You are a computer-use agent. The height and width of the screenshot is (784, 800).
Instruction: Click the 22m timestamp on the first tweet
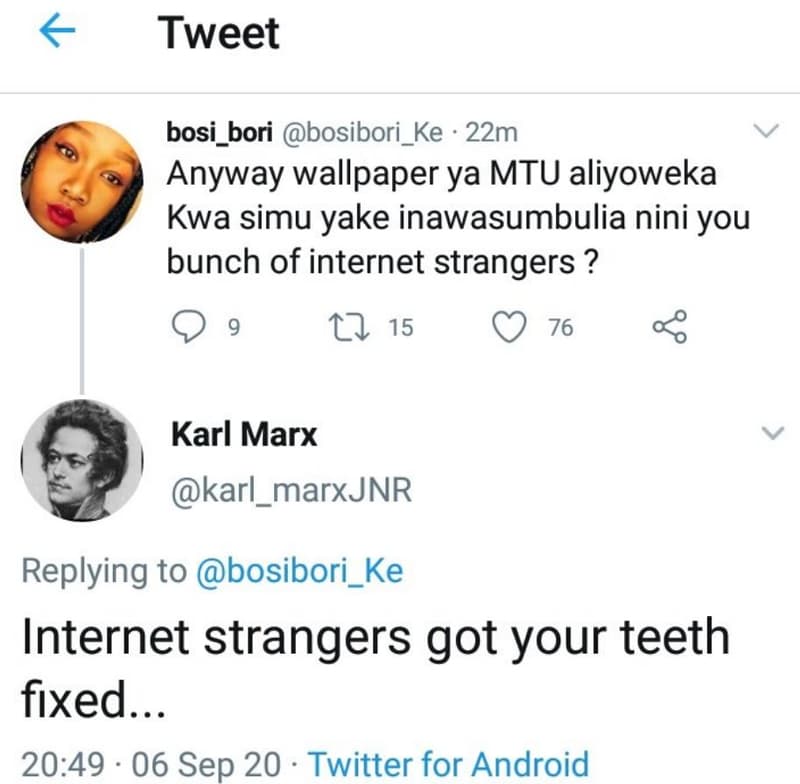[x=496, y=133]
